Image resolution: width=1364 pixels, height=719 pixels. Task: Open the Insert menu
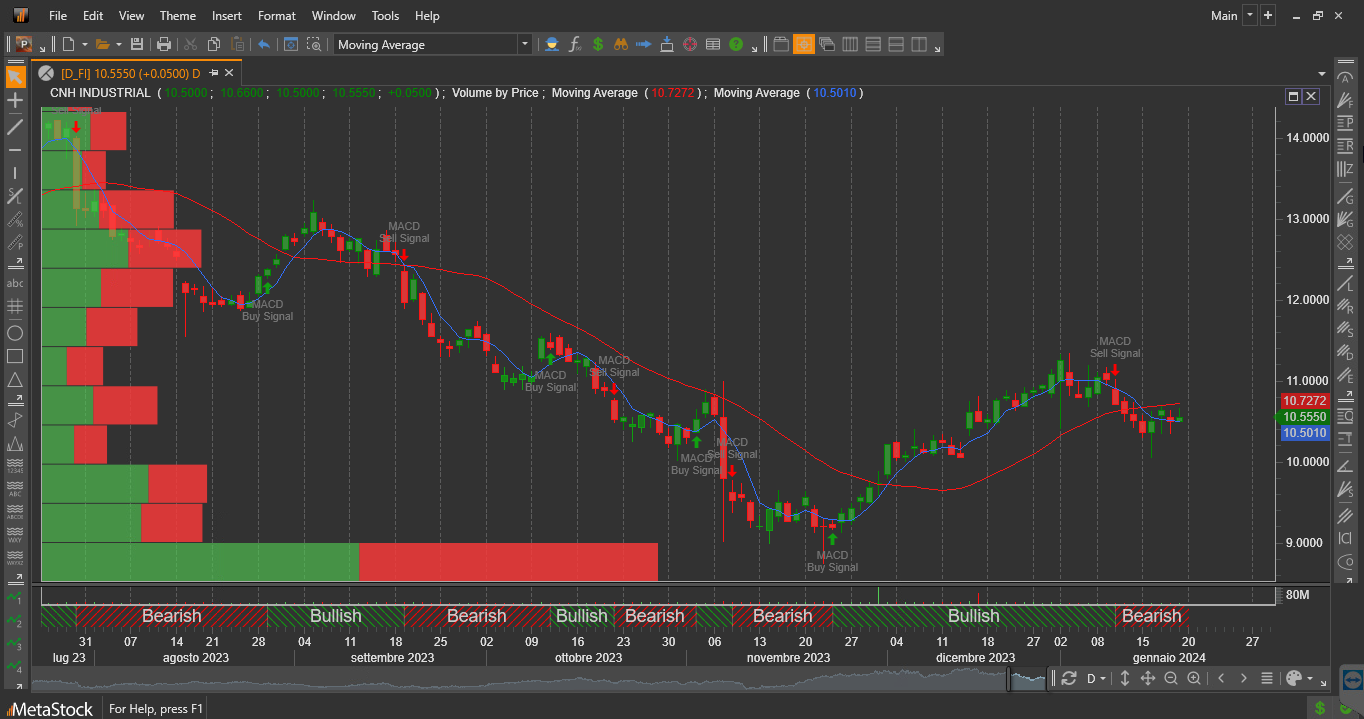[x=227, y=16]
